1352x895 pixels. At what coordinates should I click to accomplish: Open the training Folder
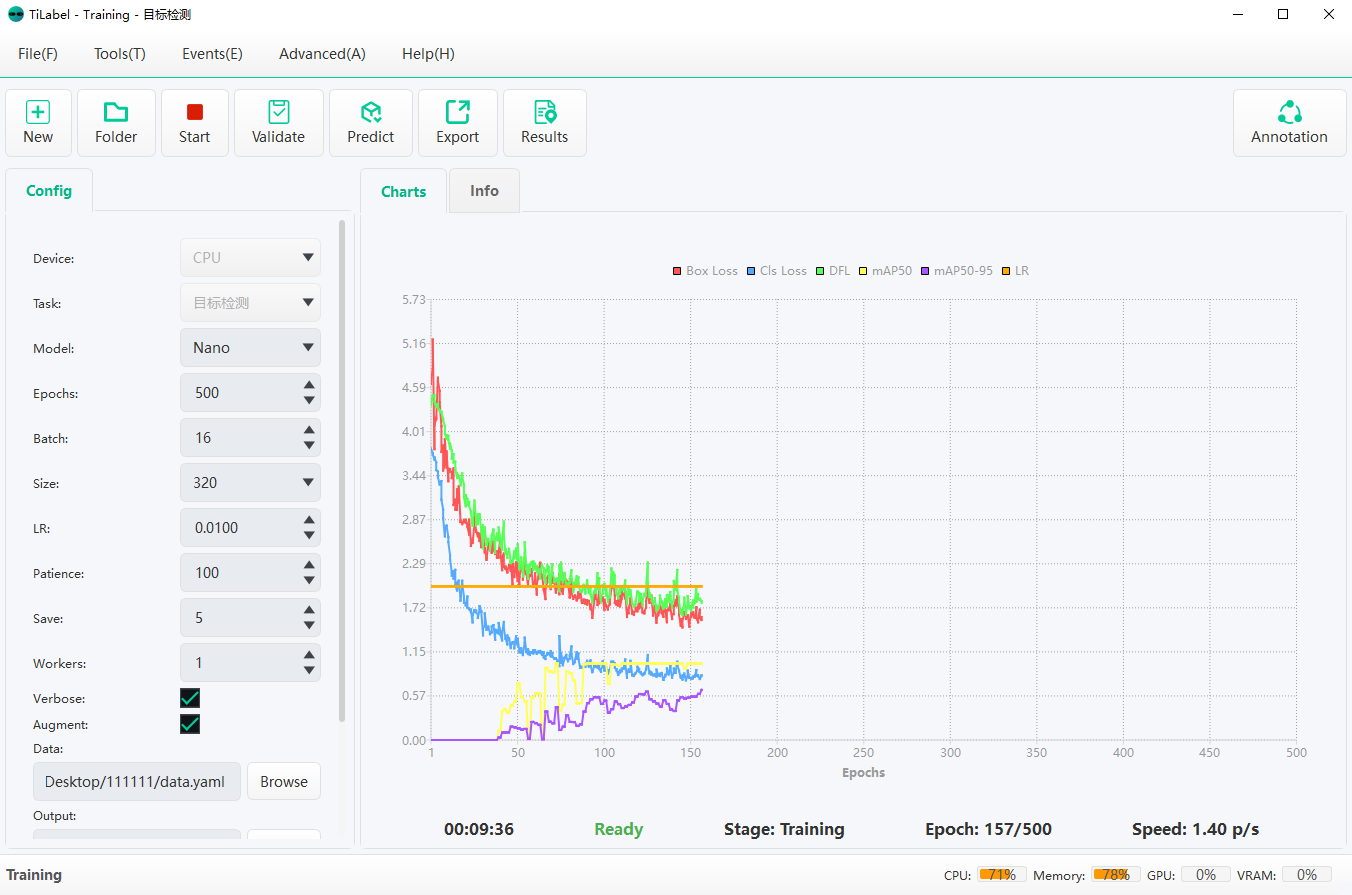pyautogui.click(x=116, y=122)
